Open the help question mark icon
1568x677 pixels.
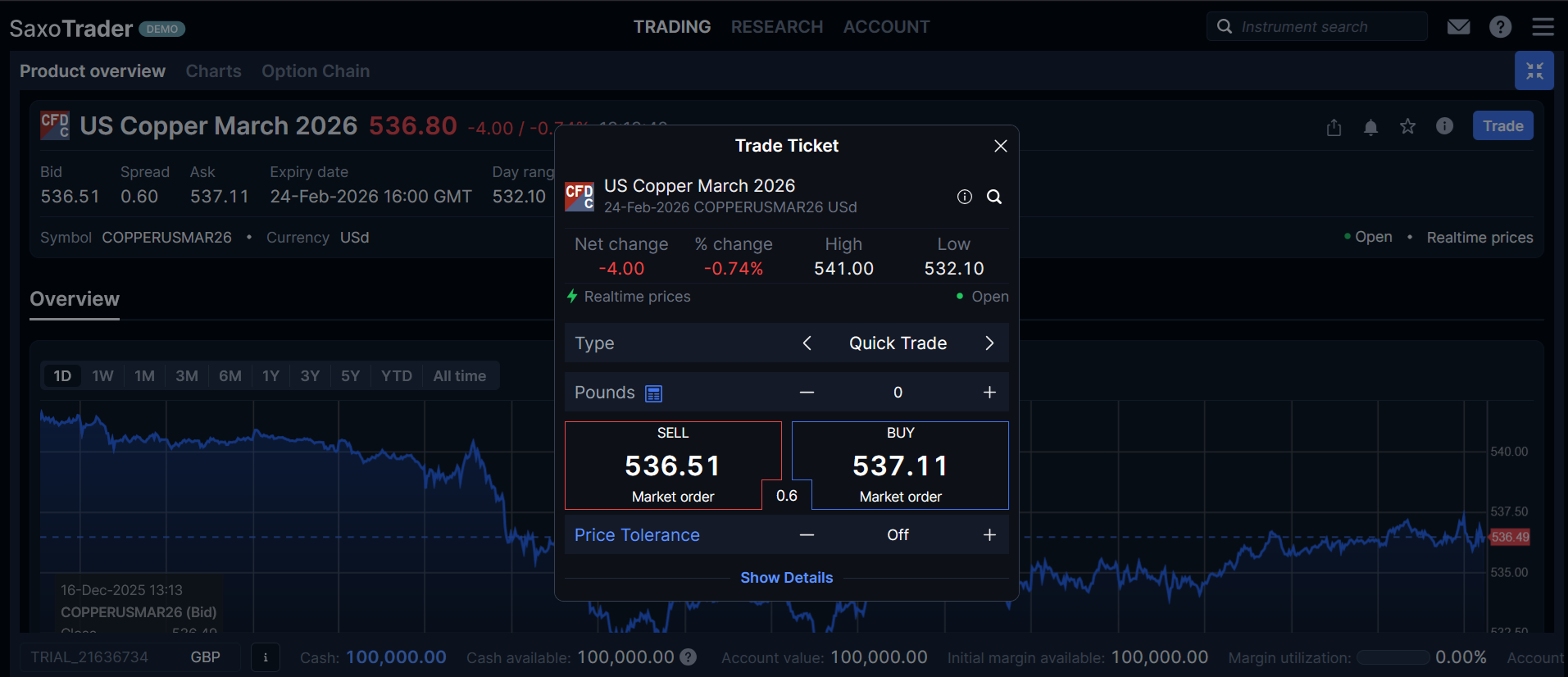pyautogui.click(x=1500, y=27)
